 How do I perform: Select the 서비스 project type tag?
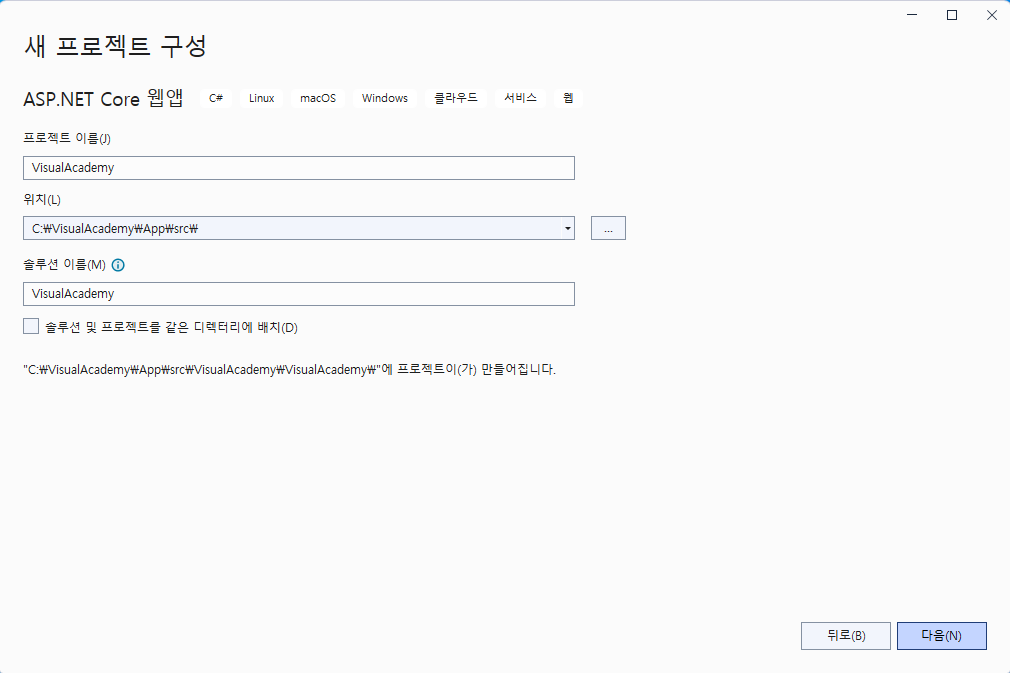521,98
